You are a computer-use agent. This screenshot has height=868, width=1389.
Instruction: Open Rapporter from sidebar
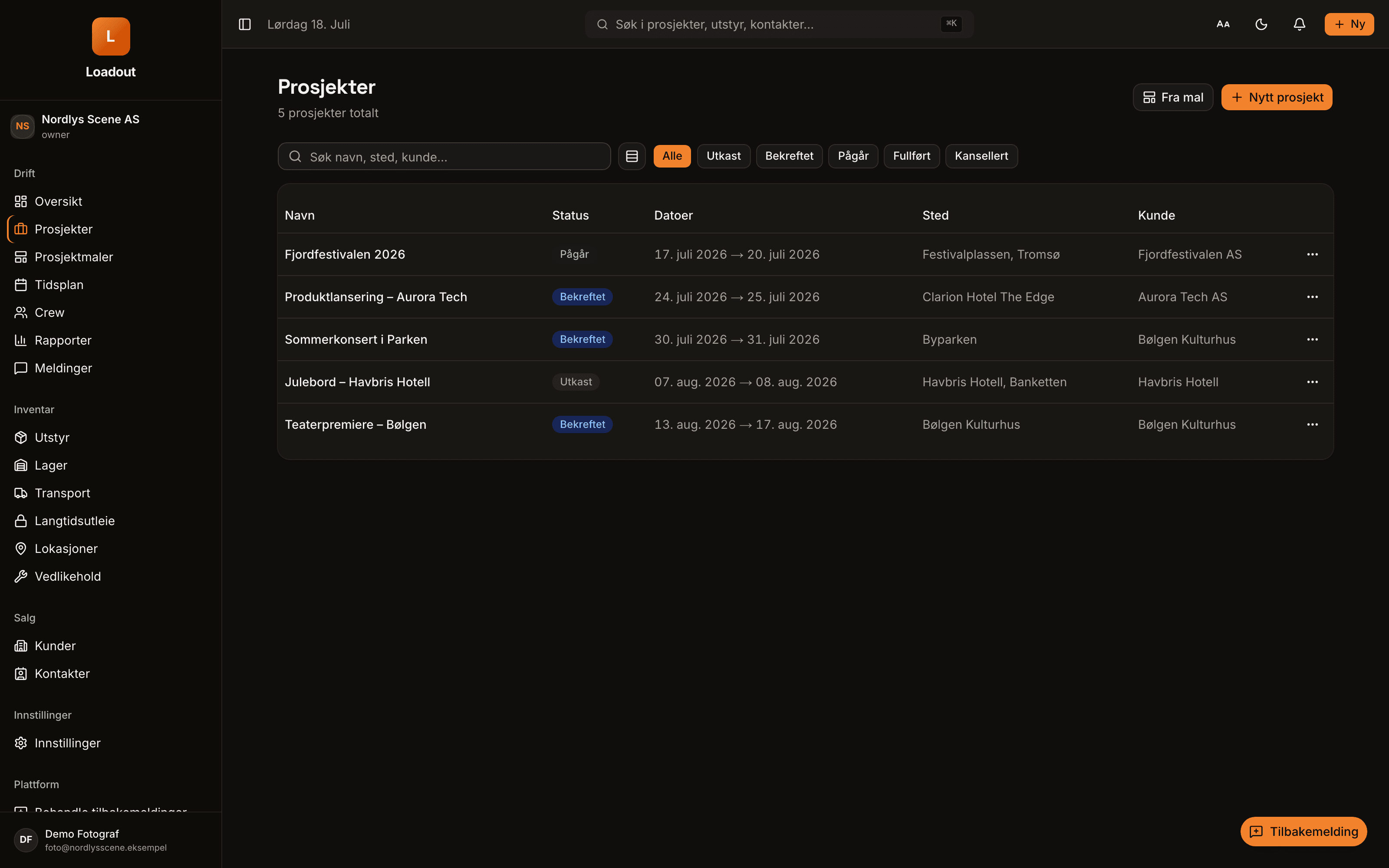tap(111, 340)
